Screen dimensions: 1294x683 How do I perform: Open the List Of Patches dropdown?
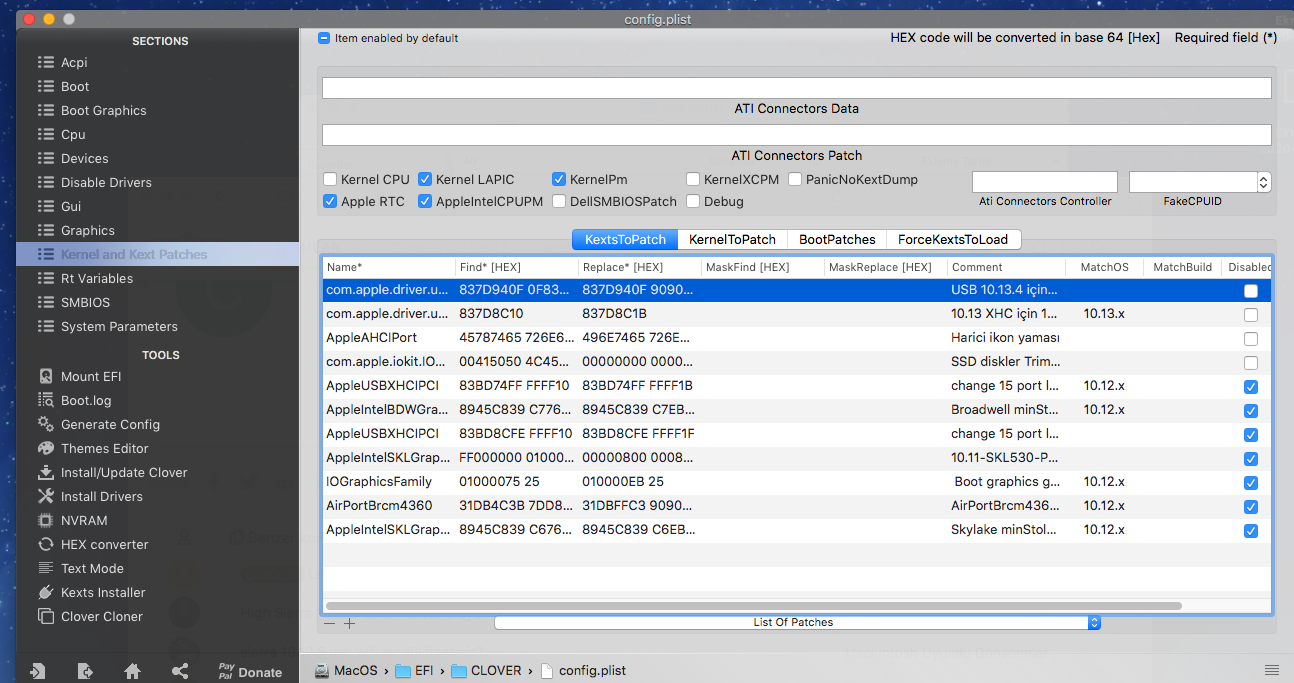796,622
